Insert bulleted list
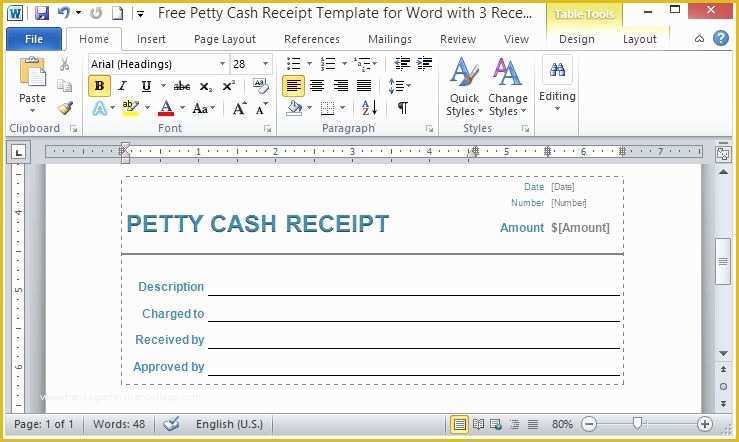The width and height of the screenshot is (739, 442). (294, 64)
